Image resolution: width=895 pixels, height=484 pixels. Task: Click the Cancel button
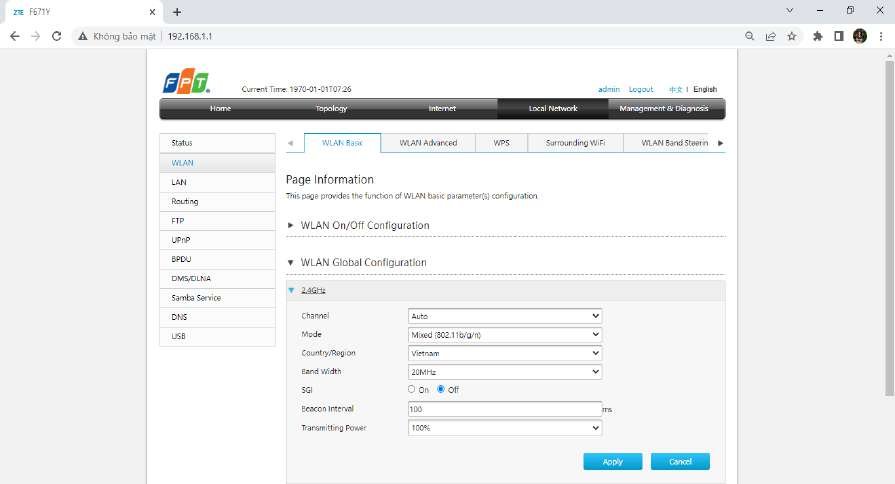(x=680, y=461)
